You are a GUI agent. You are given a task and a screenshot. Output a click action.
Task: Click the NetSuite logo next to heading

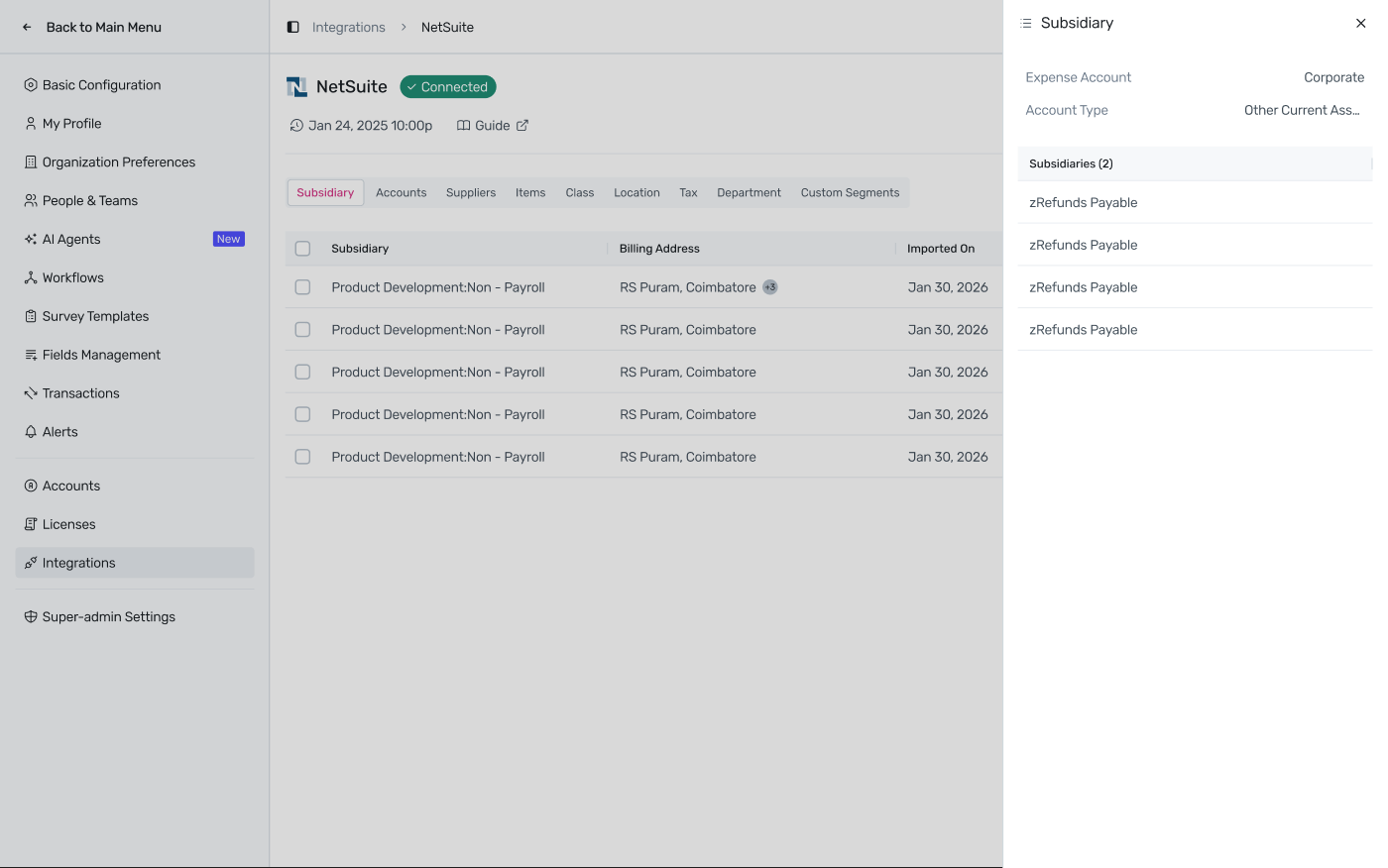pyautogui.click(x=296, y=87)
